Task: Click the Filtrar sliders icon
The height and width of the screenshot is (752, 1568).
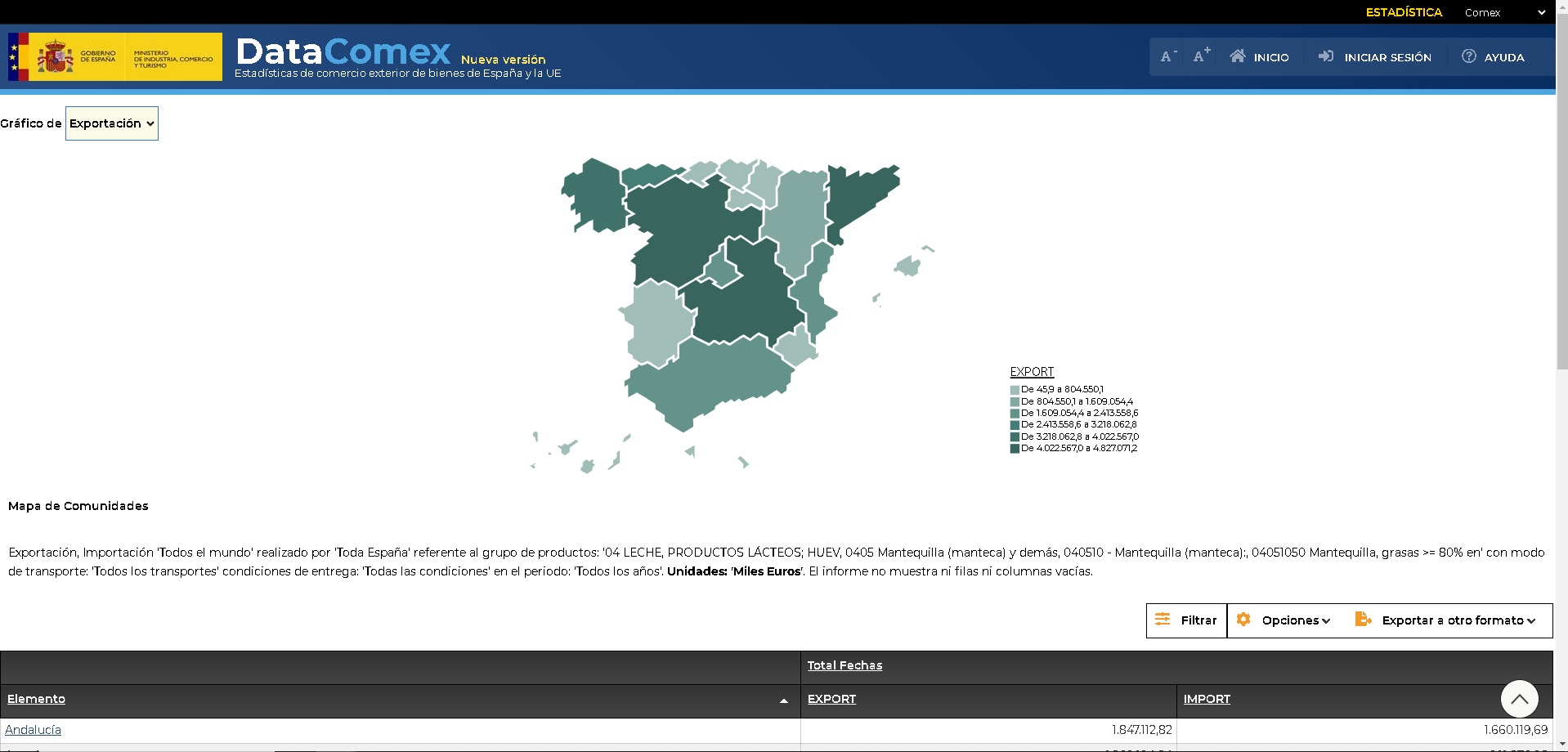Action: point(1164,620)
